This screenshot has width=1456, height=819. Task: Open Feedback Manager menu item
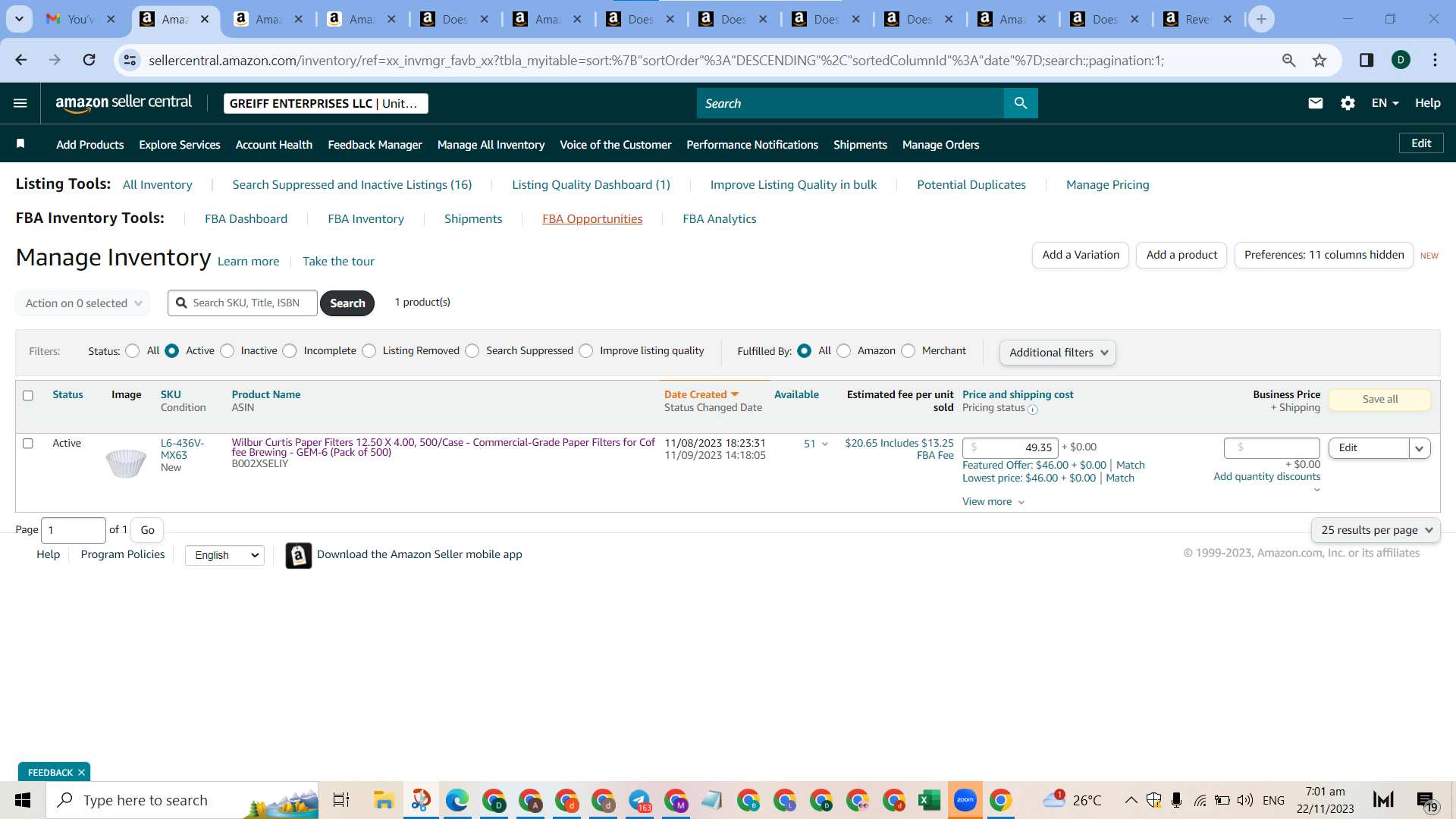pos(375,145)
